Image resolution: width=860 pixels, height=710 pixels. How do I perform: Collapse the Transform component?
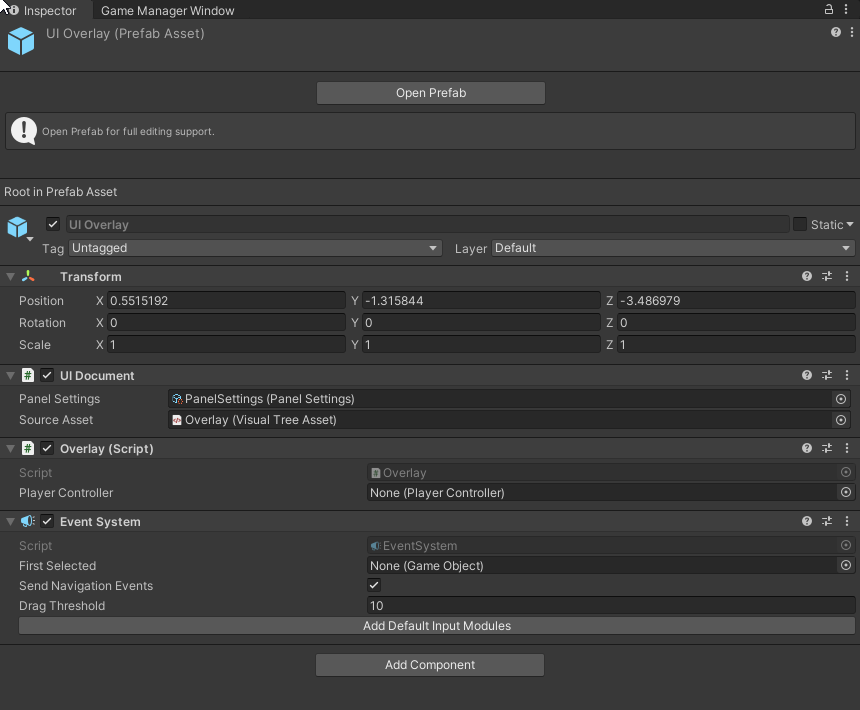10,276
